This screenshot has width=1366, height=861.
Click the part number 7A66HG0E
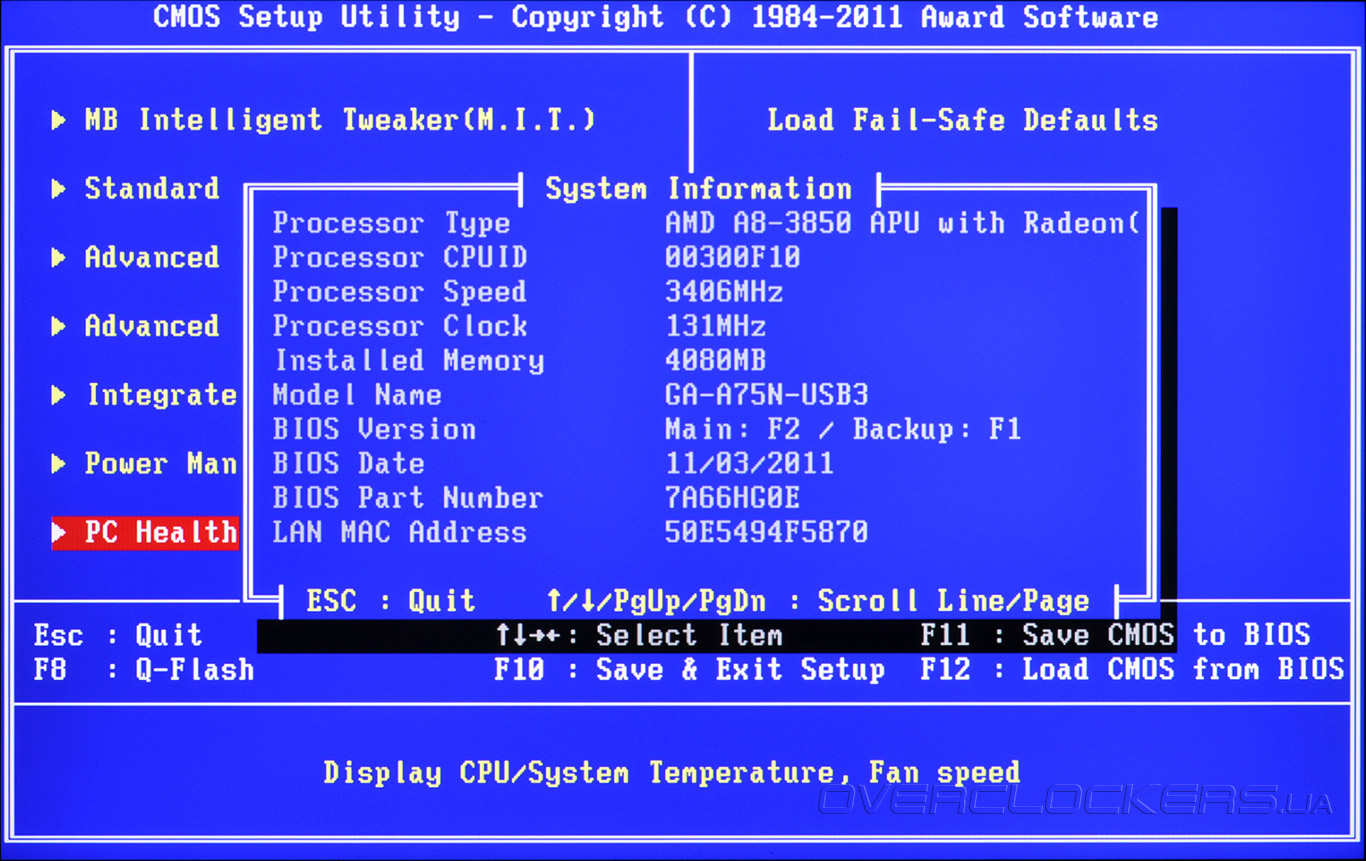point(733,498)
